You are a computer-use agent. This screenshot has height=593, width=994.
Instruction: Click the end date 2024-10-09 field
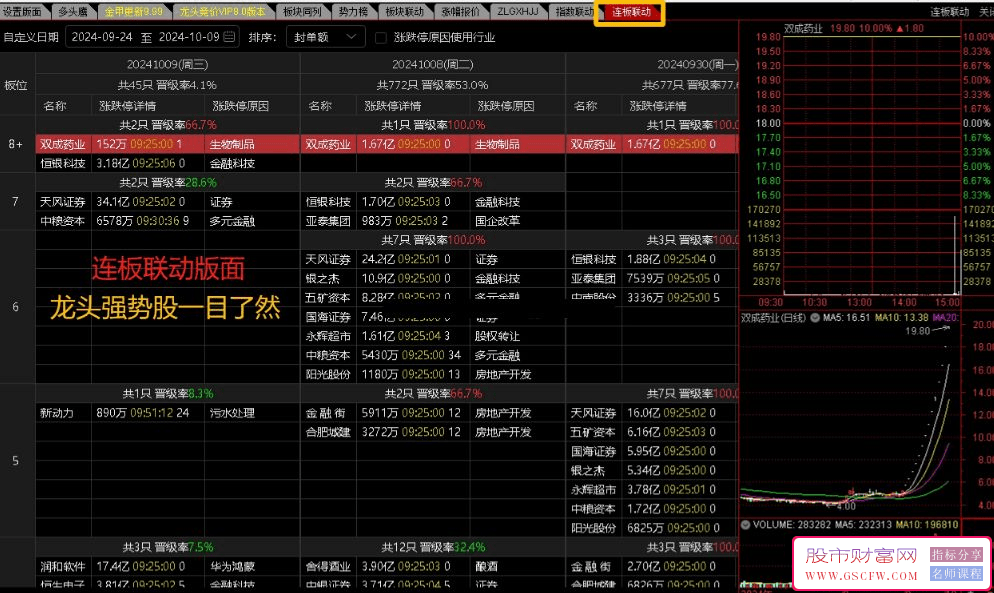189,37
